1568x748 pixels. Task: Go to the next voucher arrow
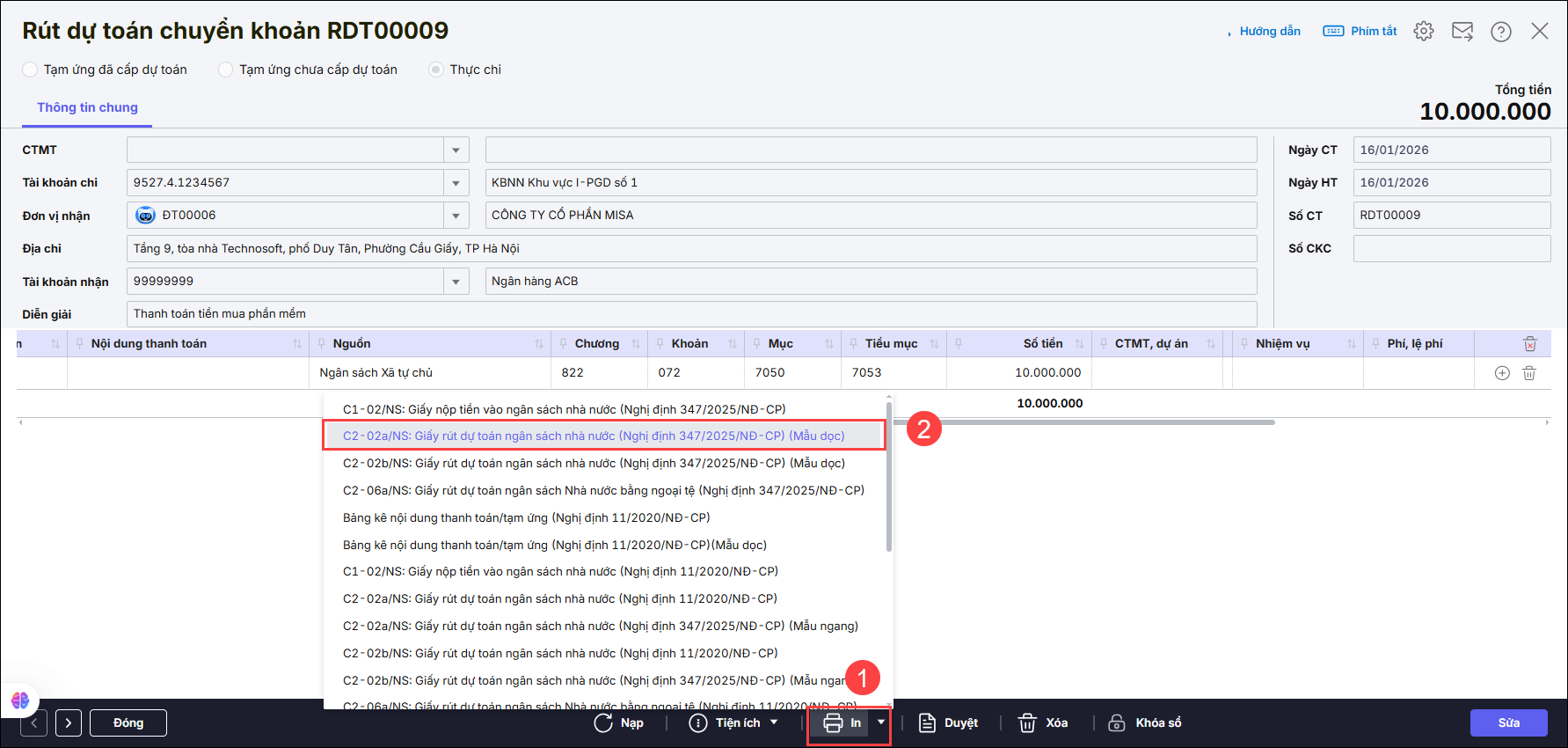(x=69, y=723)
